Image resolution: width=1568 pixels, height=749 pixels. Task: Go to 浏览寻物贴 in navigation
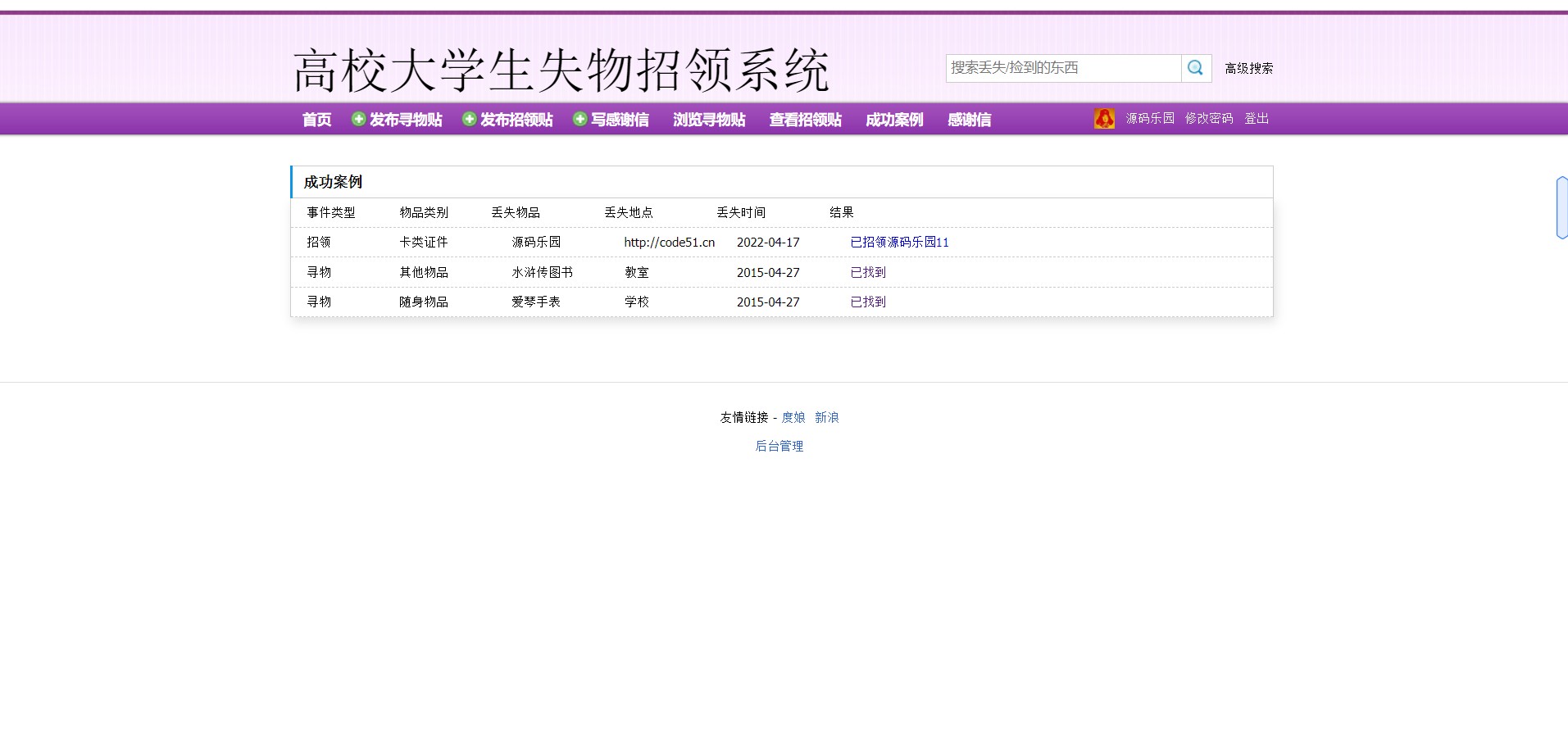tap(709, 120)
